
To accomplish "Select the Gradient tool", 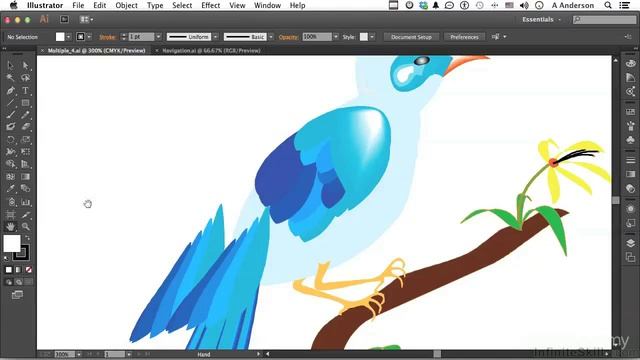I will pyautogui.click(x=25, y=177).
